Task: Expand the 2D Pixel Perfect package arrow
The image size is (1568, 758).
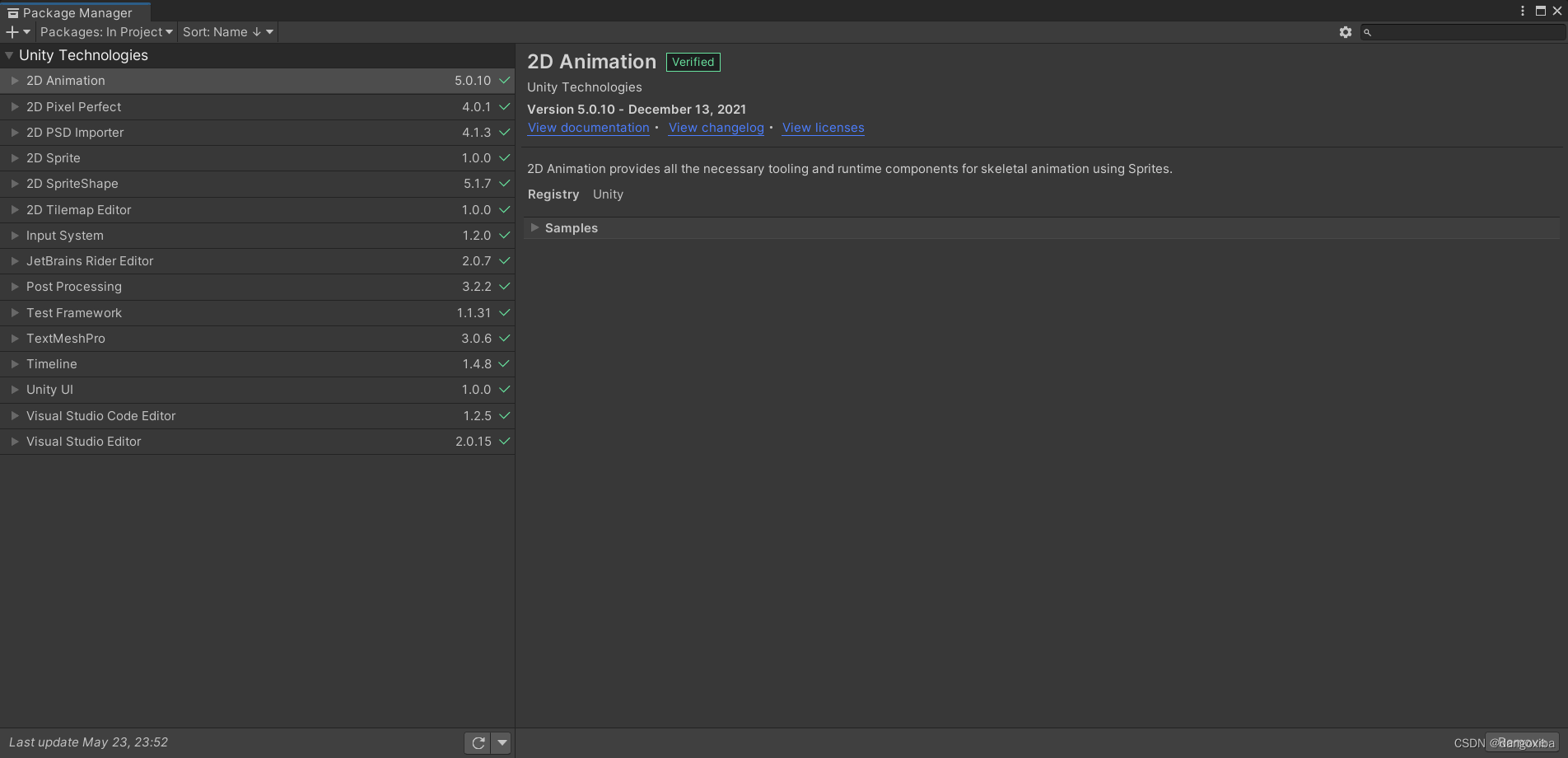Action: coord(15,106)
